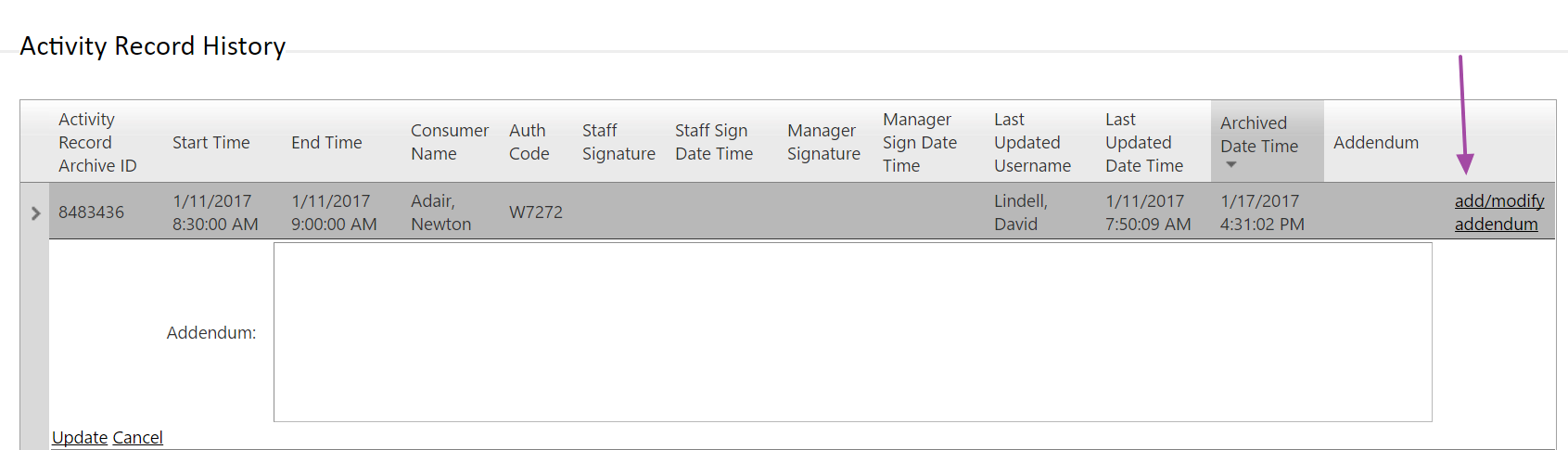Focus the Addendum text area

852,332
